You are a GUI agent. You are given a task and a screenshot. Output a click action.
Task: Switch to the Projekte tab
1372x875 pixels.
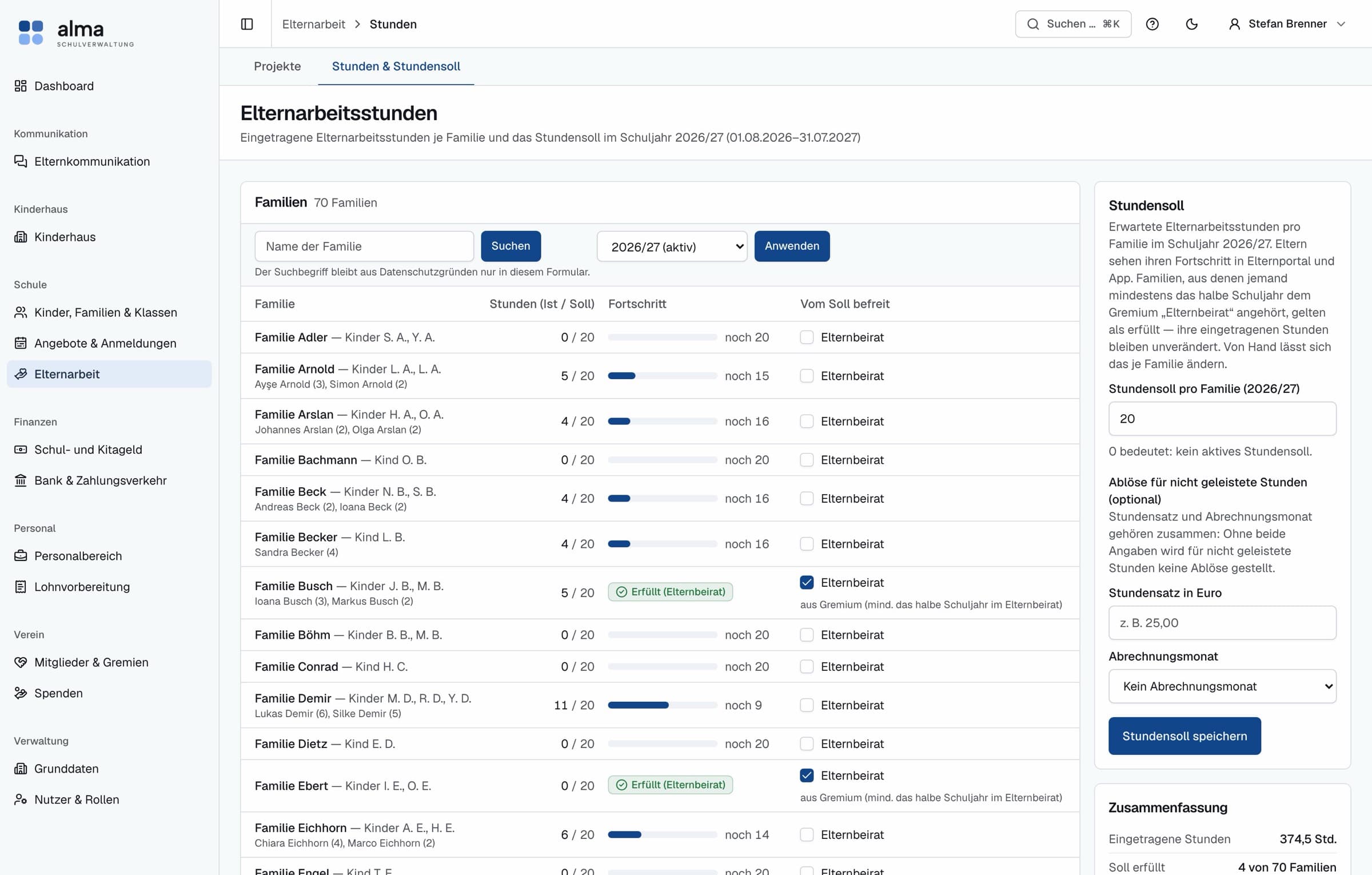coord(277,66)
